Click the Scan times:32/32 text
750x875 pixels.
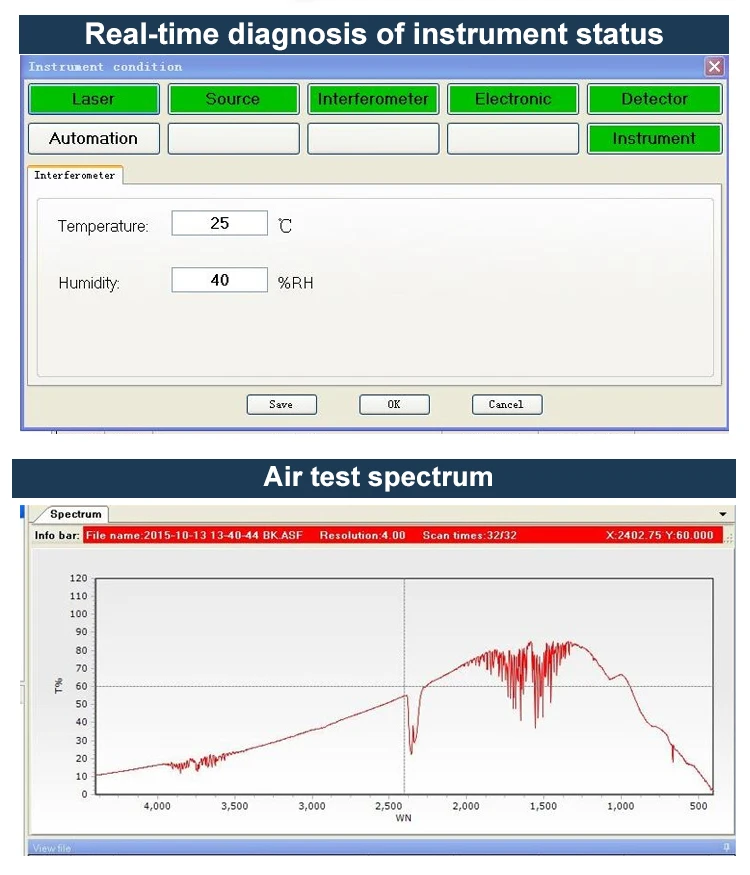click(x=469, y=535)
